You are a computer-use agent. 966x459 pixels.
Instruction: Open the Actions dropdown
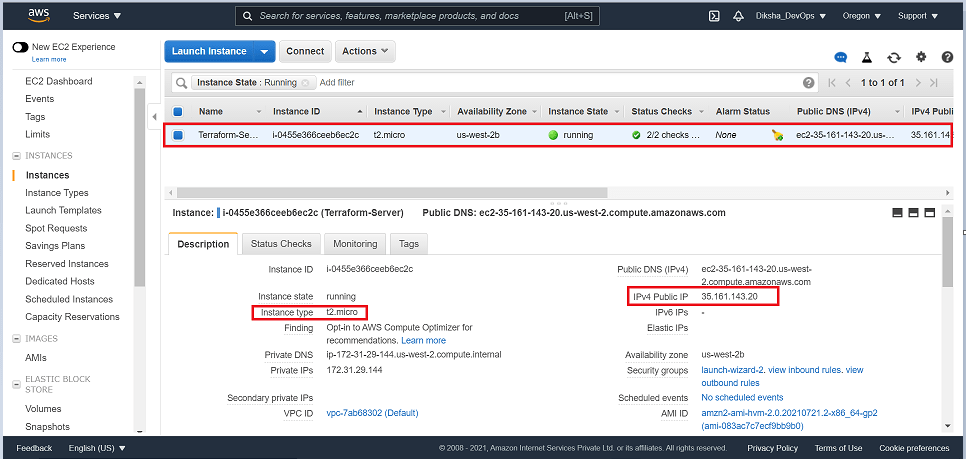click(365, 52)
